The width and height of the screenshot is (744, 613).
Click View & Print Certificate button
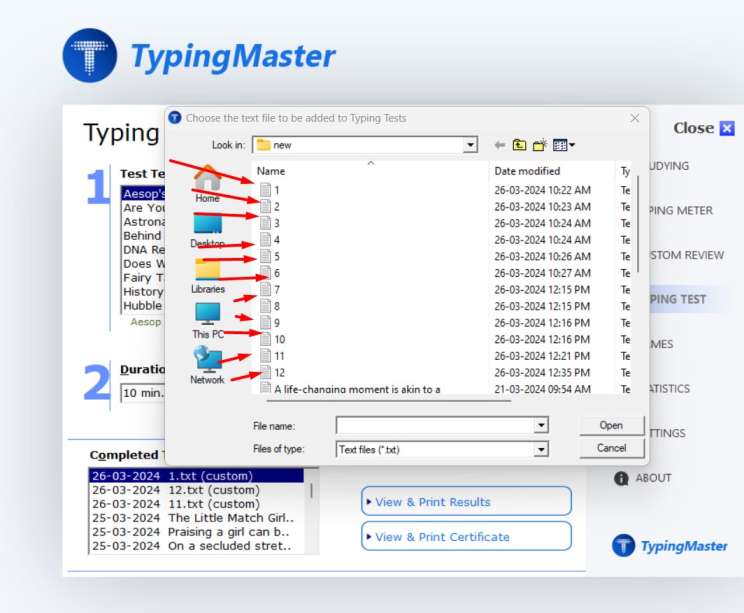pyautogui.click(x=466, y=536)
